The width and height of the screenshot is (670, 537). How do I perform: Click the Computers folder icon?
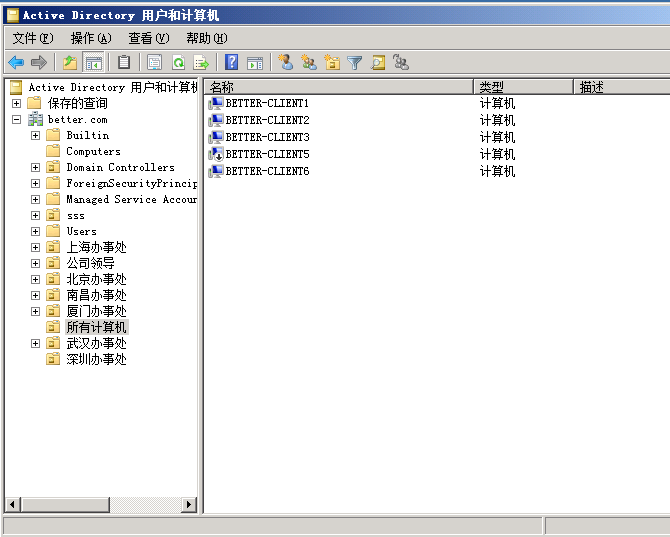53,151
